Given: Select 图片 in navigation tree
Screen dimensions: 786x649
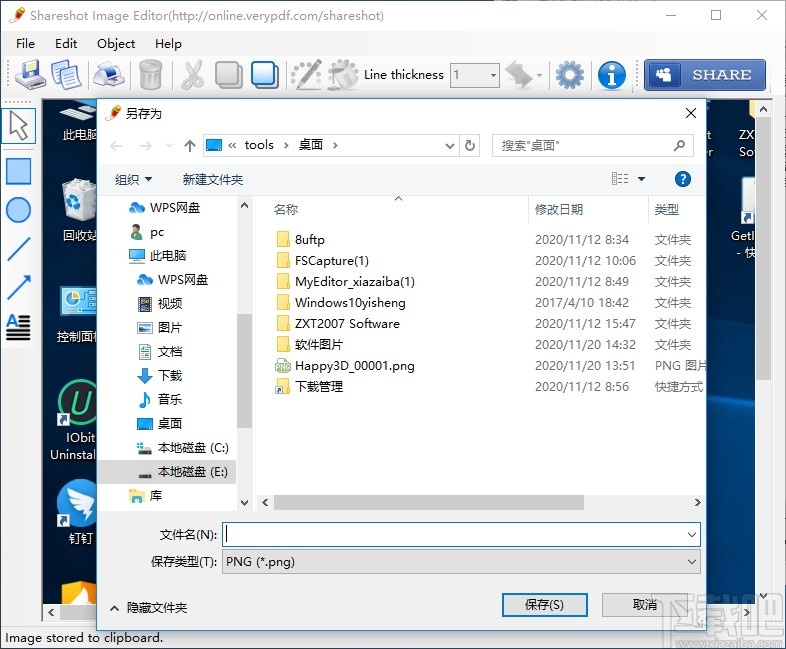Looking at the screenshot, I should (x=159, y=327).
